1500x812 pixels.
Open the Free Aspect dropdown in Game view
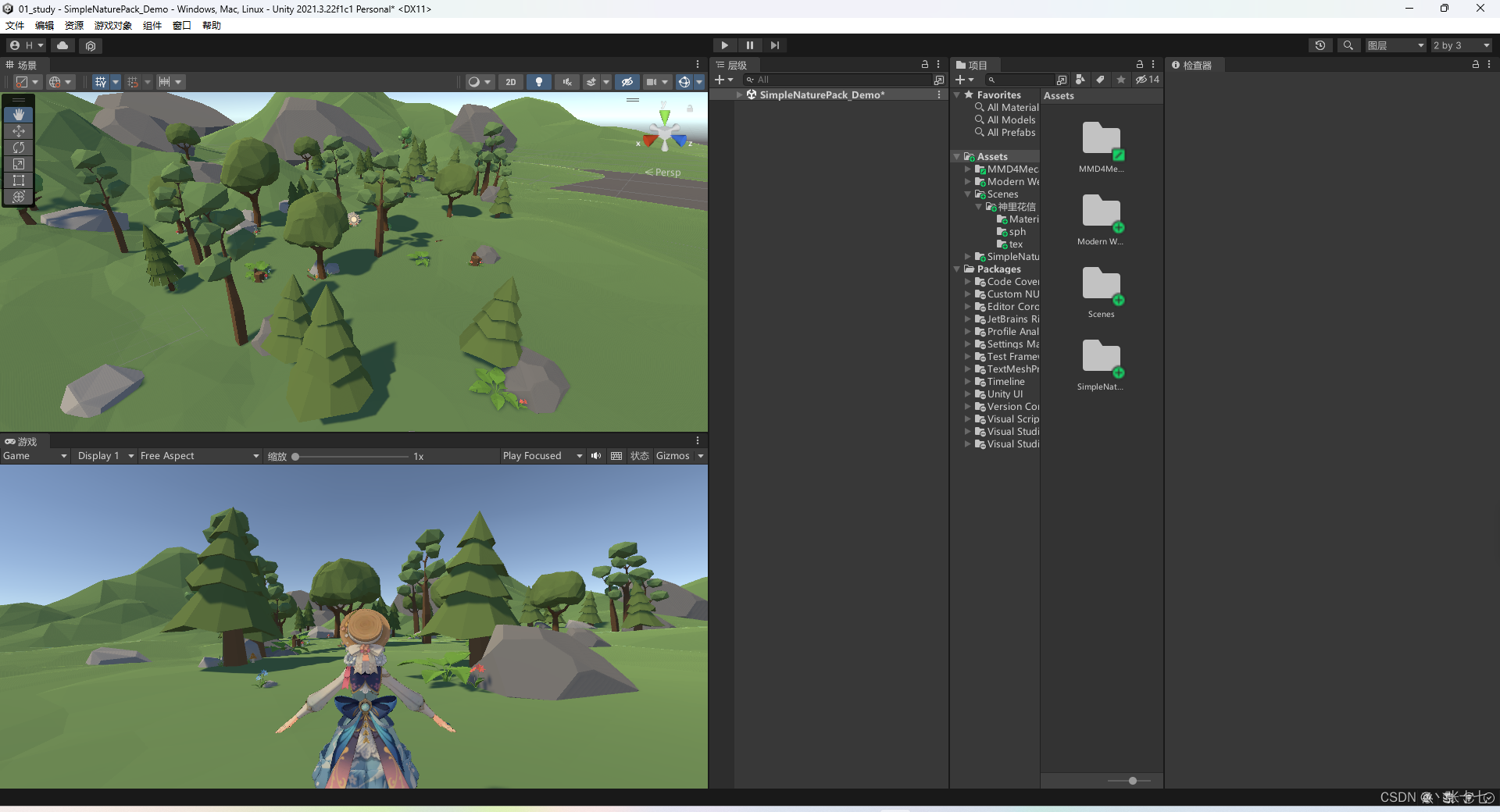click(199, 455)
